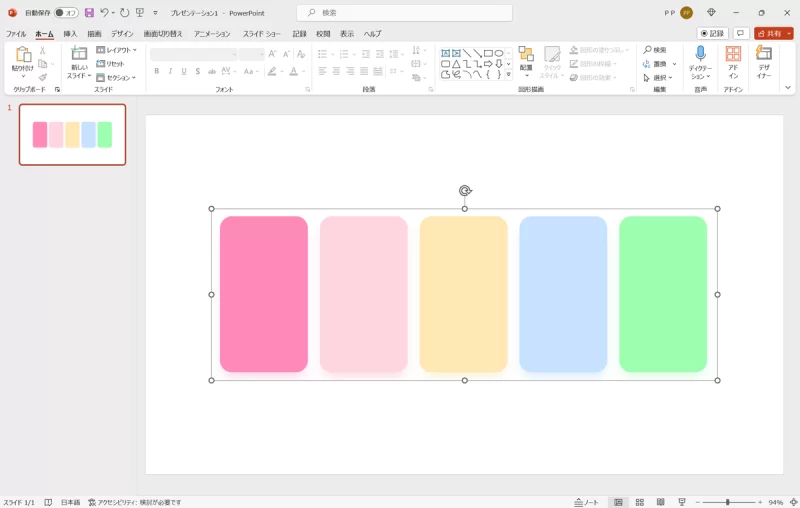Image resolution: width=800 pixels, height=508 pixels.
Task: Open the Slide Sorter view icon
Action: point(640,502)
